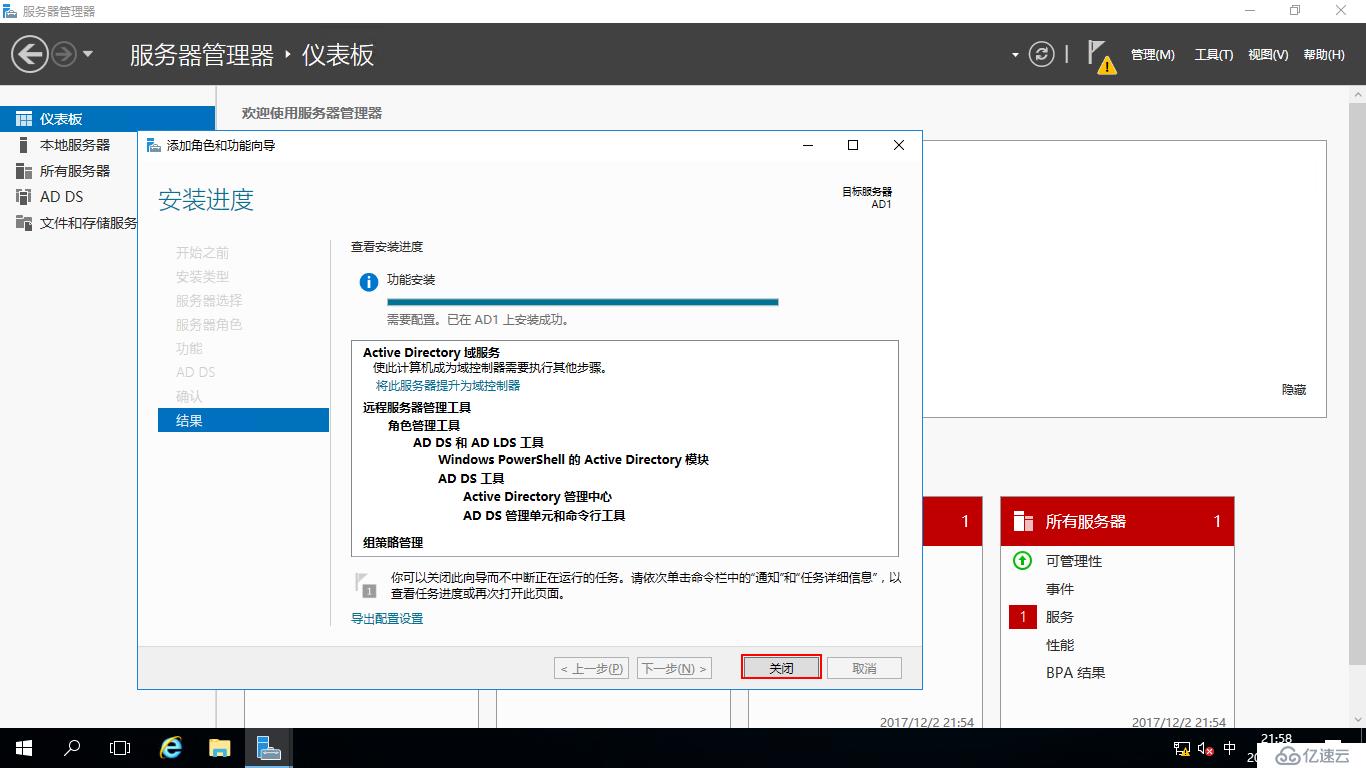Open the navigation history dropdown arrow

tap(88, 54)
